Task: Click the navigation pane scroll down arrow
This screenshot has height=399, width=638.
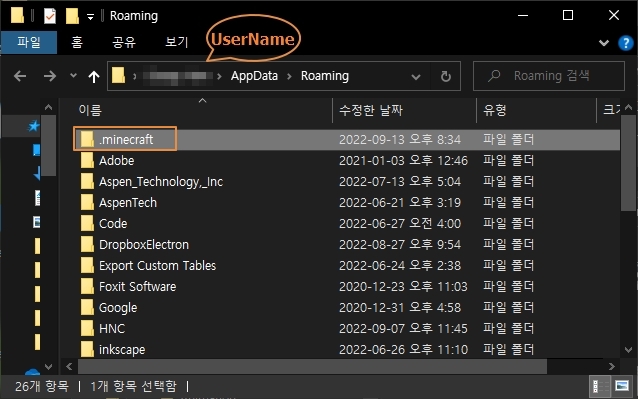Action: point(48,366)
